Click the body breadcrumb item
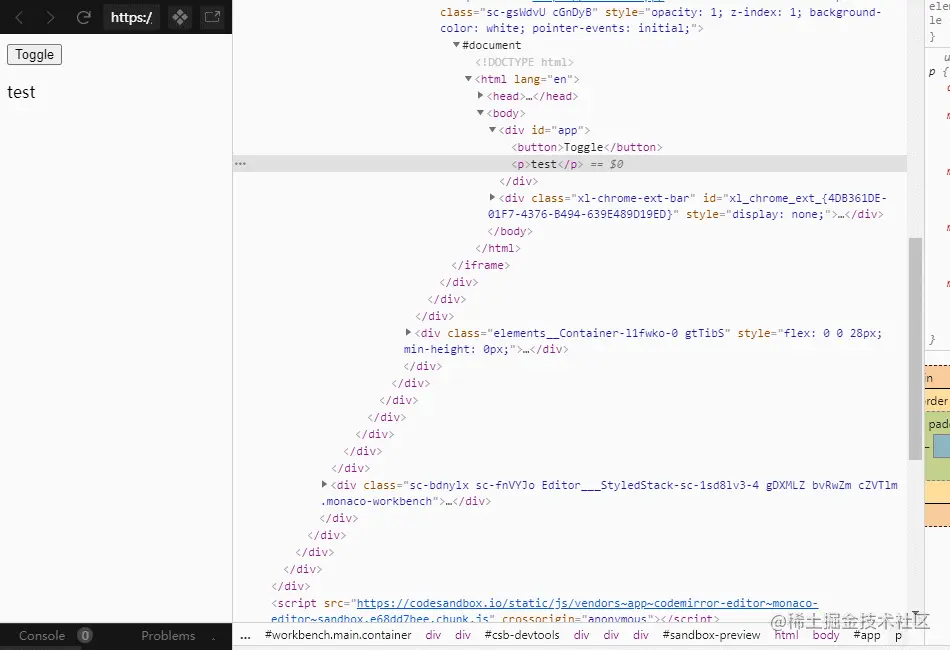 point(826,635)
